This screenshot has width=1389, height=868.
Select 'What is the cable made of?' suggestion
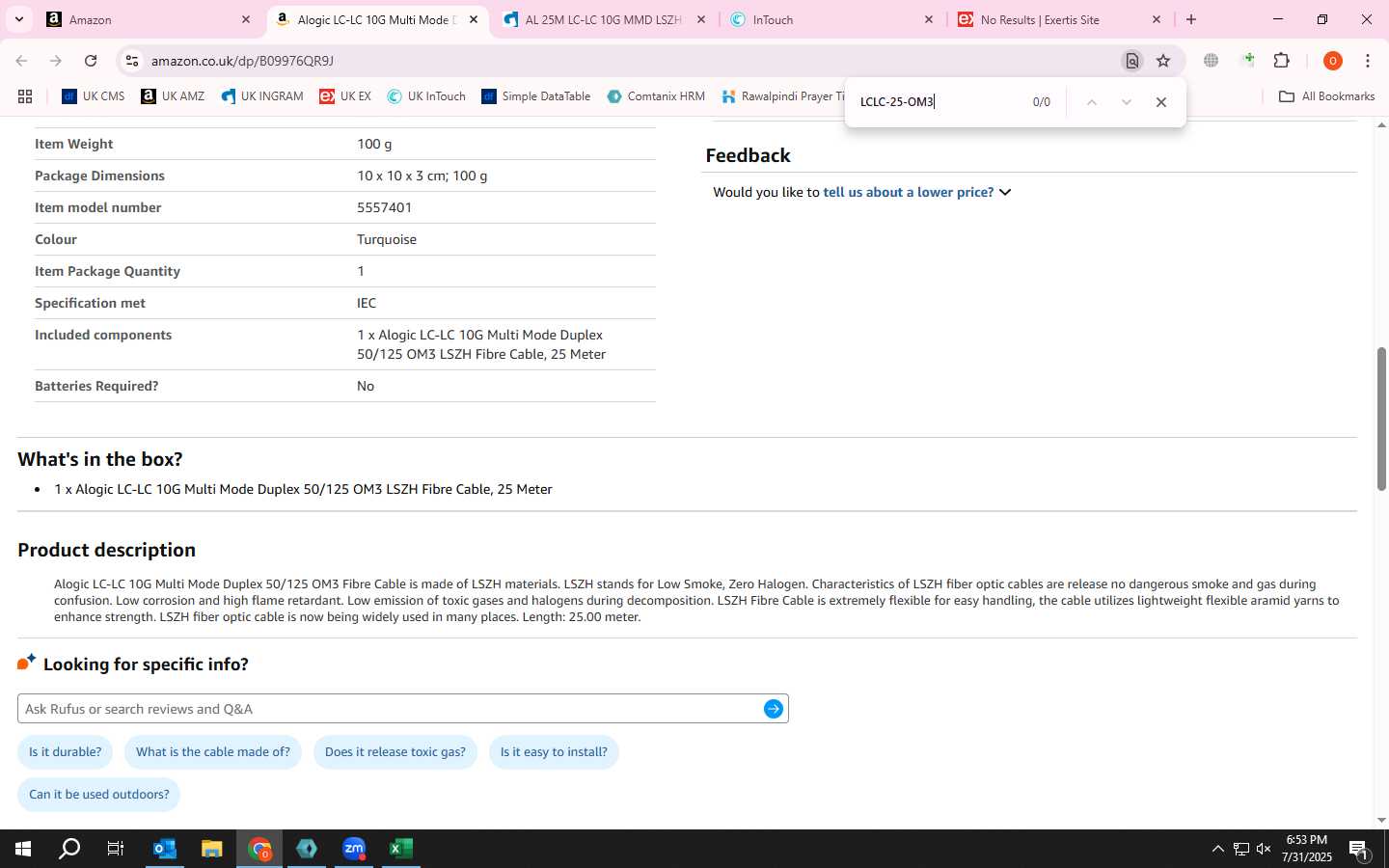click(x=213, y=751)
